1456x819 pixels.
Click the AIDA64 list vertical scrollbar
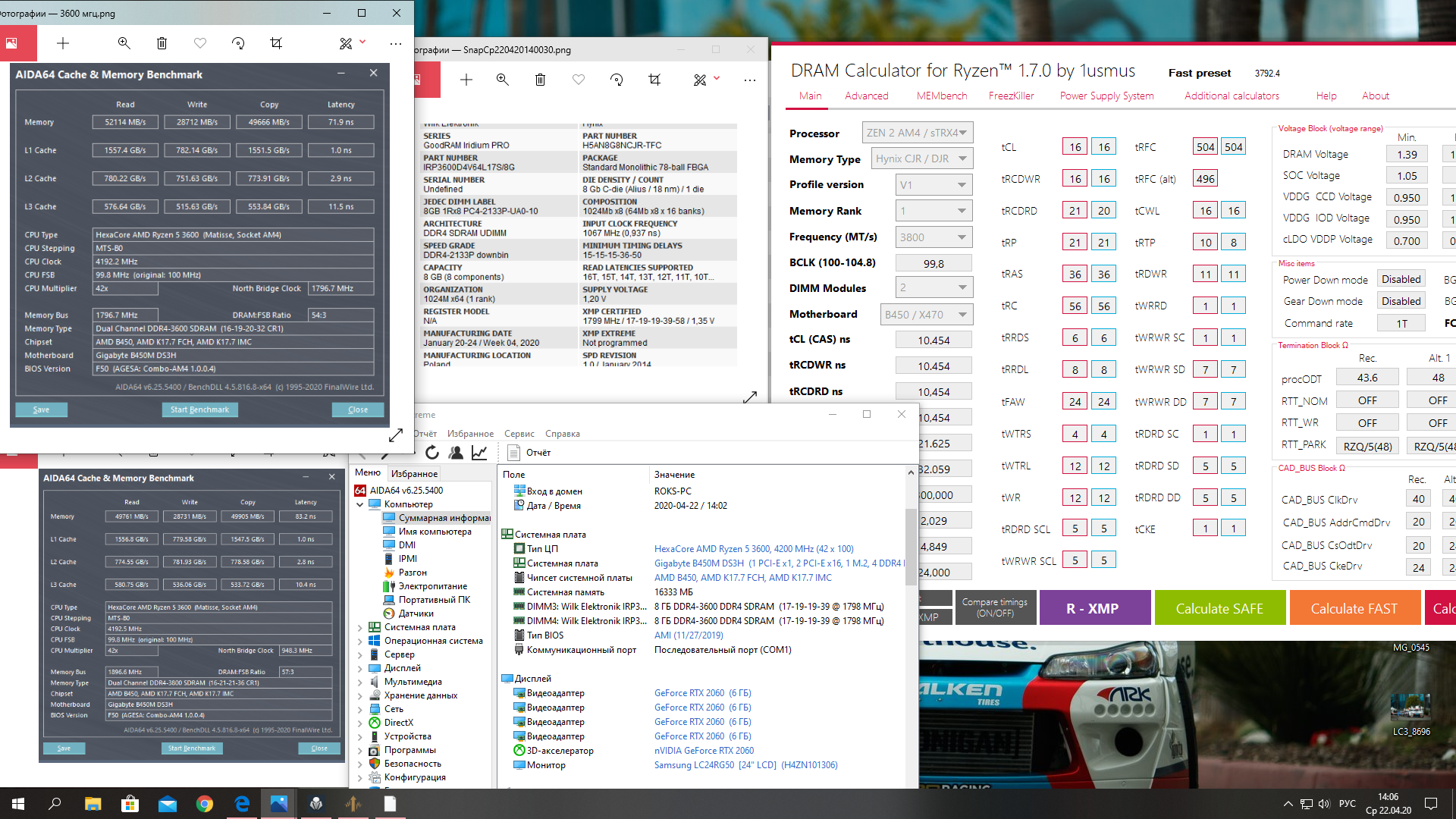coord(911,546)
